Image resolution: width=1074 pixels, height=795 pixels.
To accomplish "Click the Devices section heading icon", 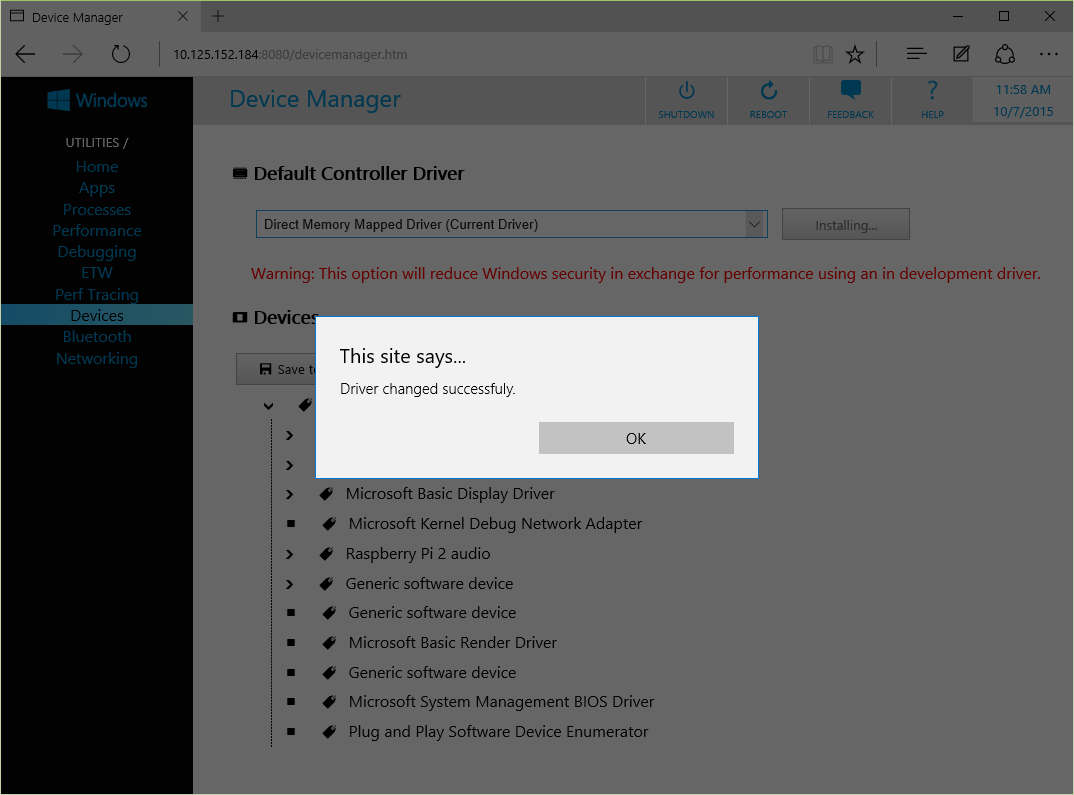I will pyautogui.click(x=240, y=317).
